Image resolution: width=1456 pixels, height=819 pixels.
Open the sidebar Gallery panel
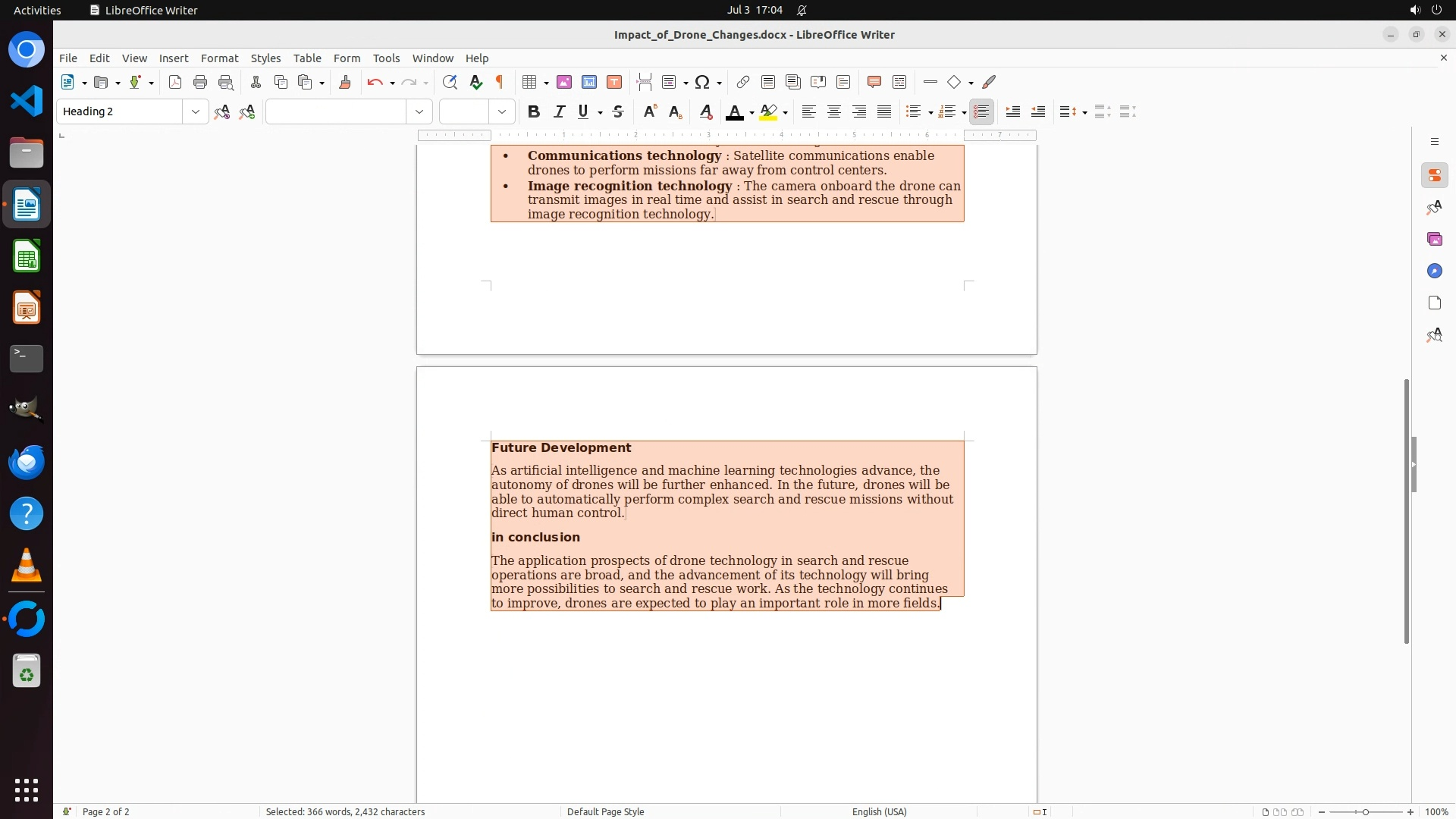(x=1434, y=239)
